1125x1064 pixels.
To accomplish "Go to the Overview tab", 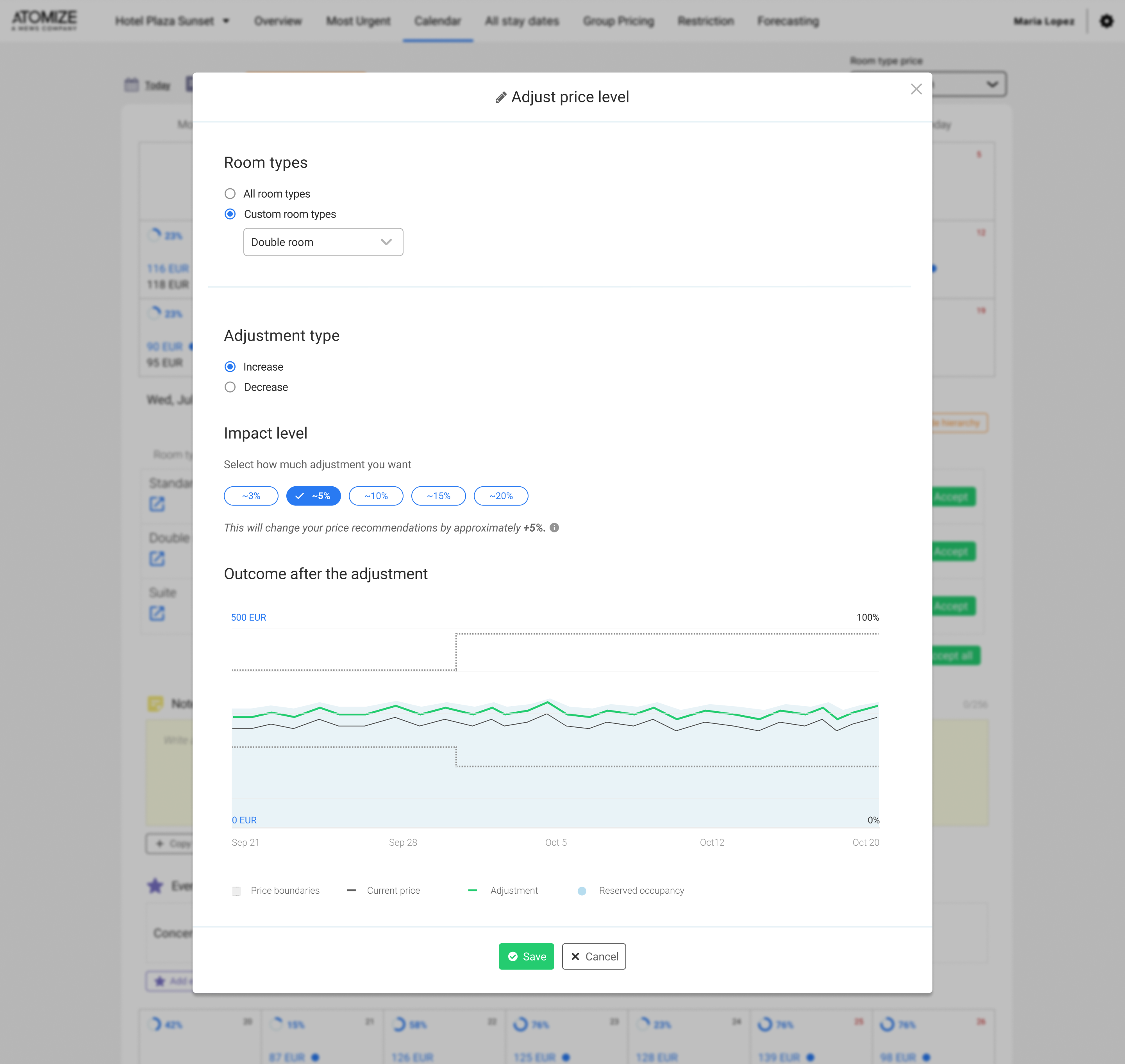I will (x=278, y=21).
